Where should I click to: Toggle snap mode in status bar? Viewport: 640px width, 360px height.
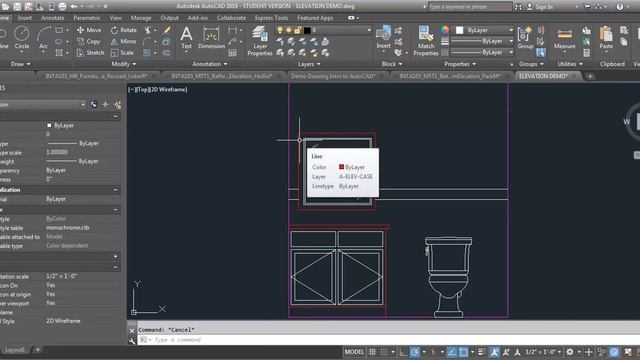point(384,352)
